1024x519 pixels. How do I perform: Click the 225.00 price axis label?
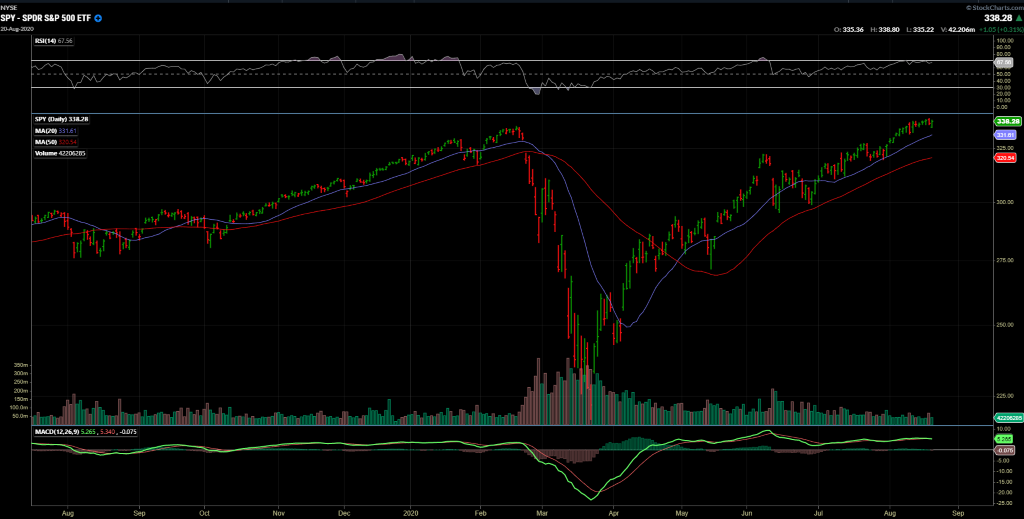pos(1004,394)
